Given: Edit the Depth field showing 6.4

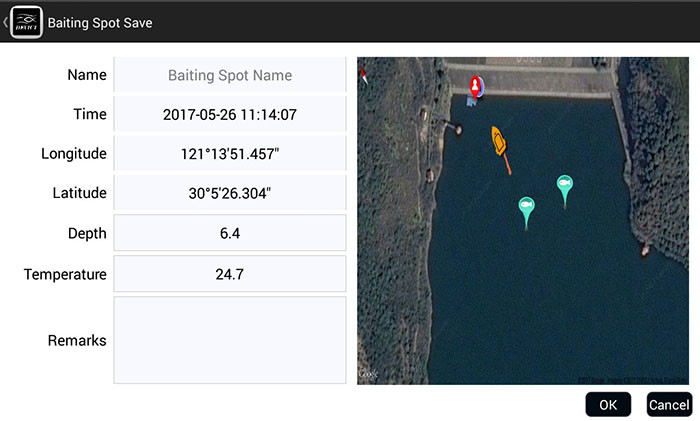Looking at the screenshot, I should click(x=230, y=233).
